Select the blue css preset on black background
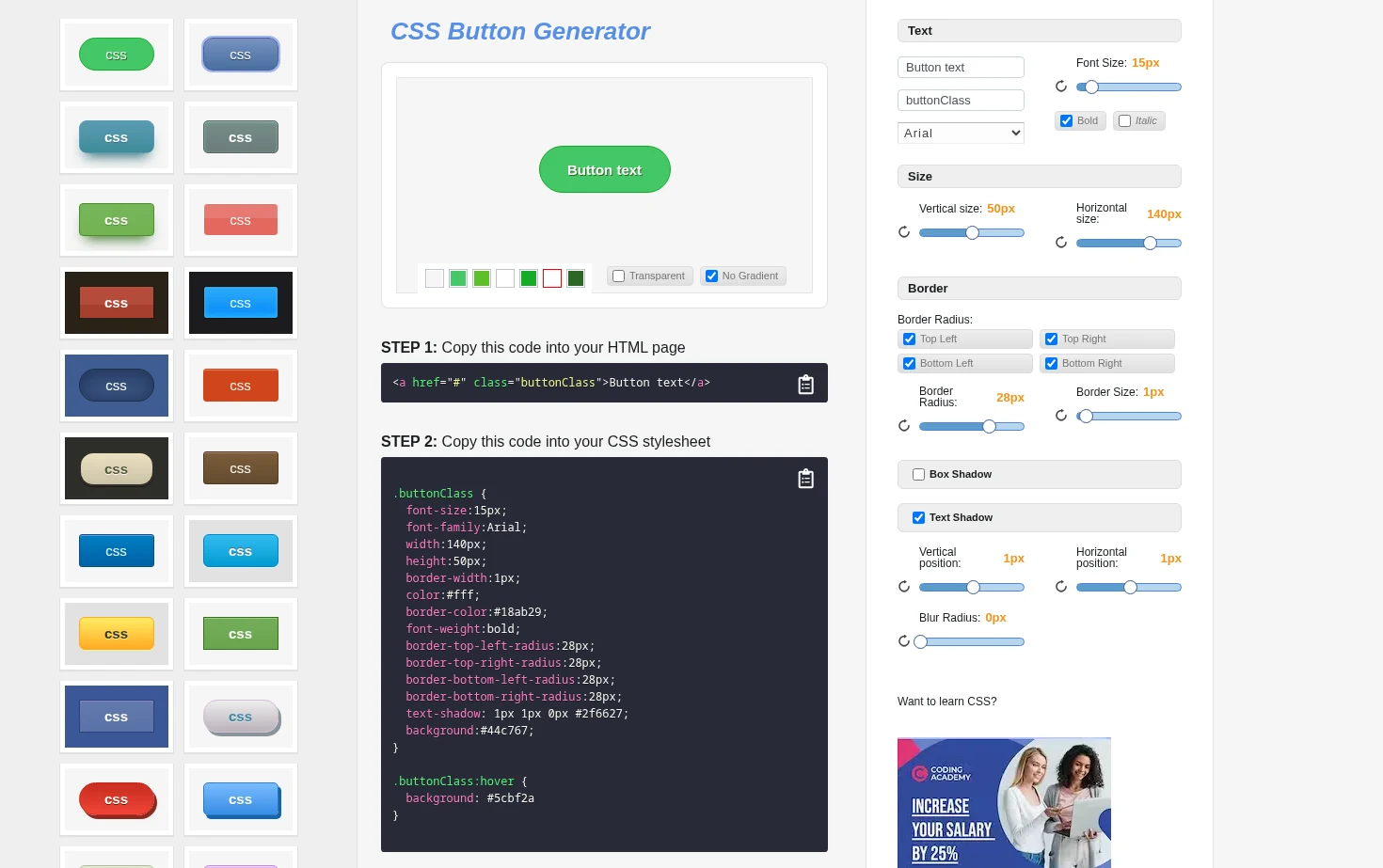1383x868 pixels. (241, 303)
